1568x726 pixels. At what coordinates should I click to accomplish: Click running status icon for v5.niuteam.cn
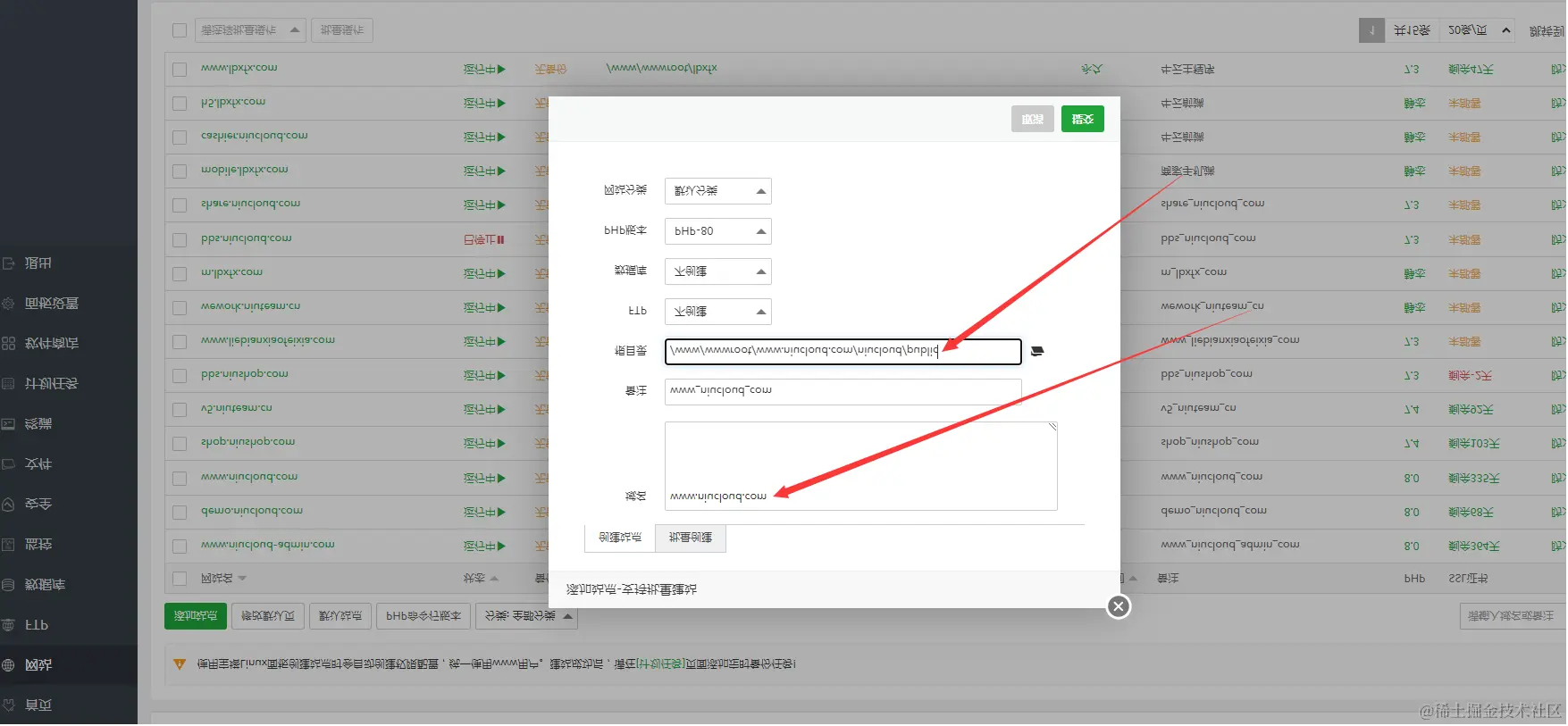501,409
